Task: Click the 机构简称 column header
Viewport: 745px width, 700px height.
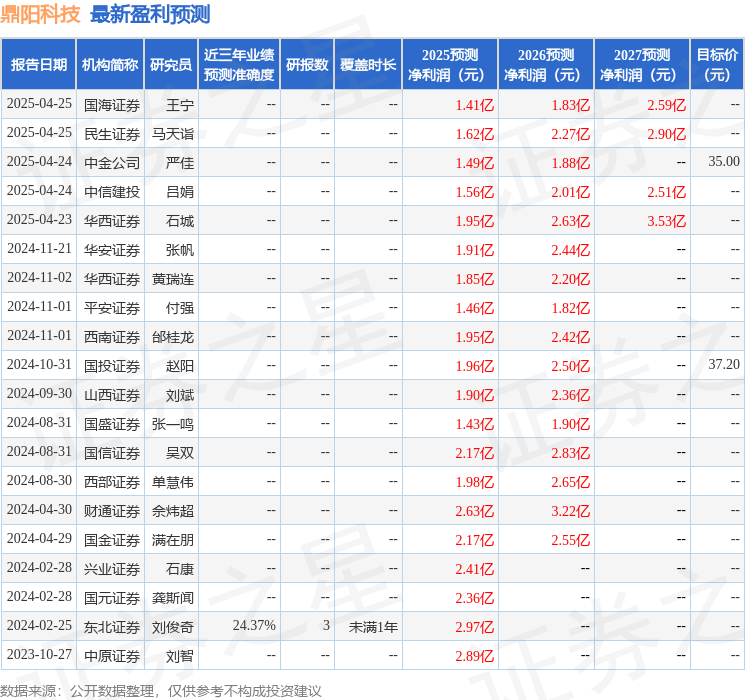Action: [x=110, y=65]
